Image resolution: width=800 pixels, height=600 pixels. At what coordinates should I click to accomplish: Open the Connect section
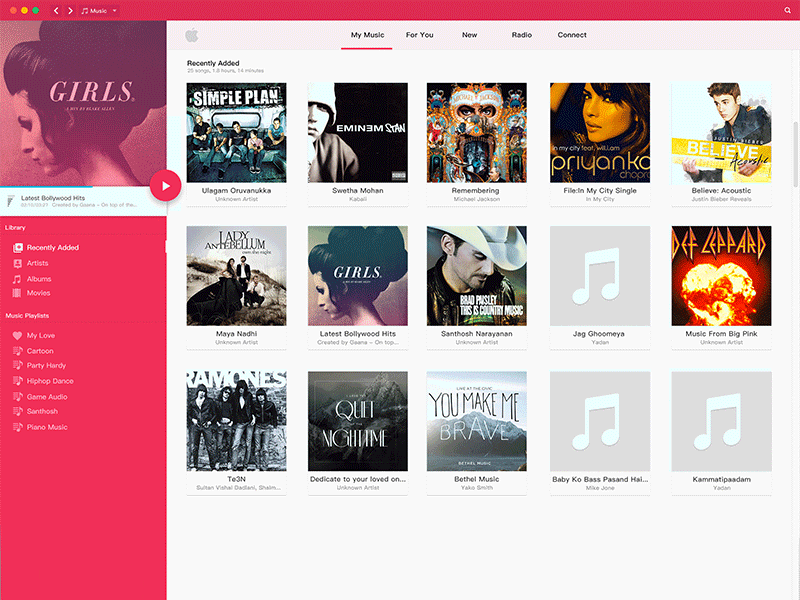pyautogui.click(x=571, y=34)
